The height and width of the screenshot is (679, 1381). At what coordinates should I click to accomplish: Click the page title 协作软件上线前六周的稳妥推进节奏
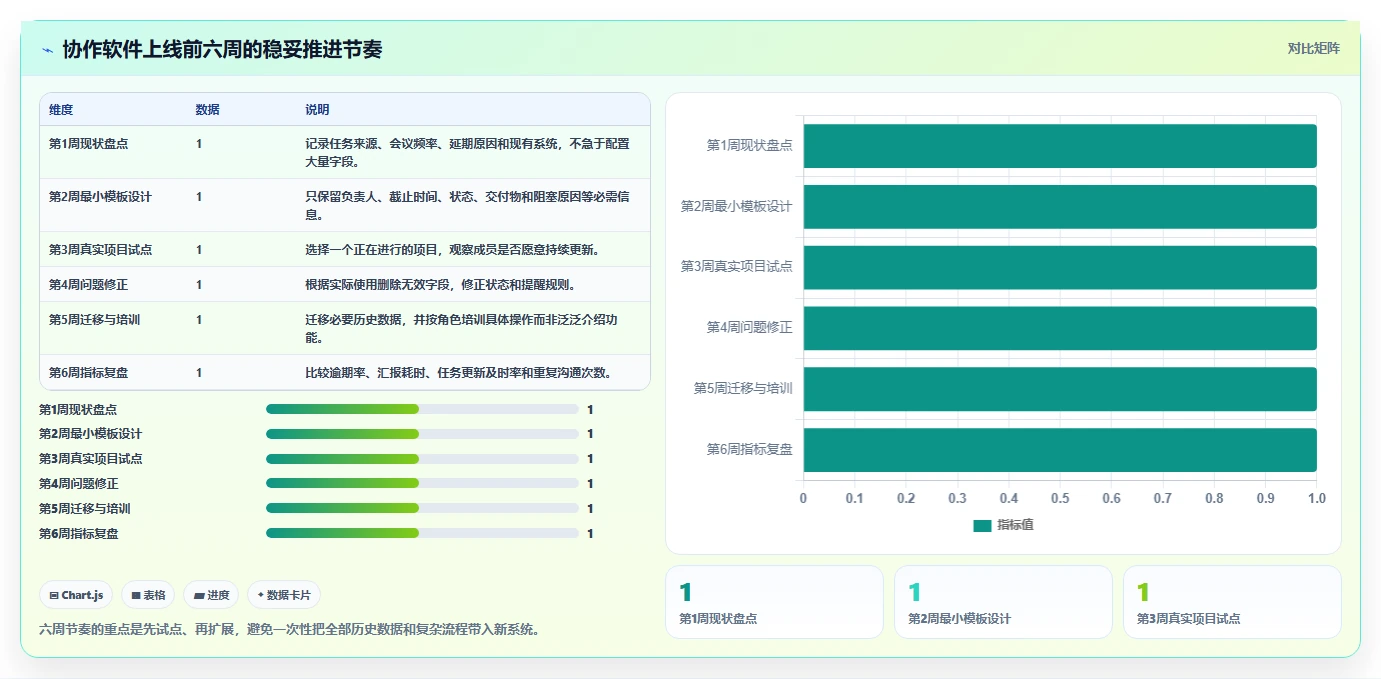coord(222,50)
